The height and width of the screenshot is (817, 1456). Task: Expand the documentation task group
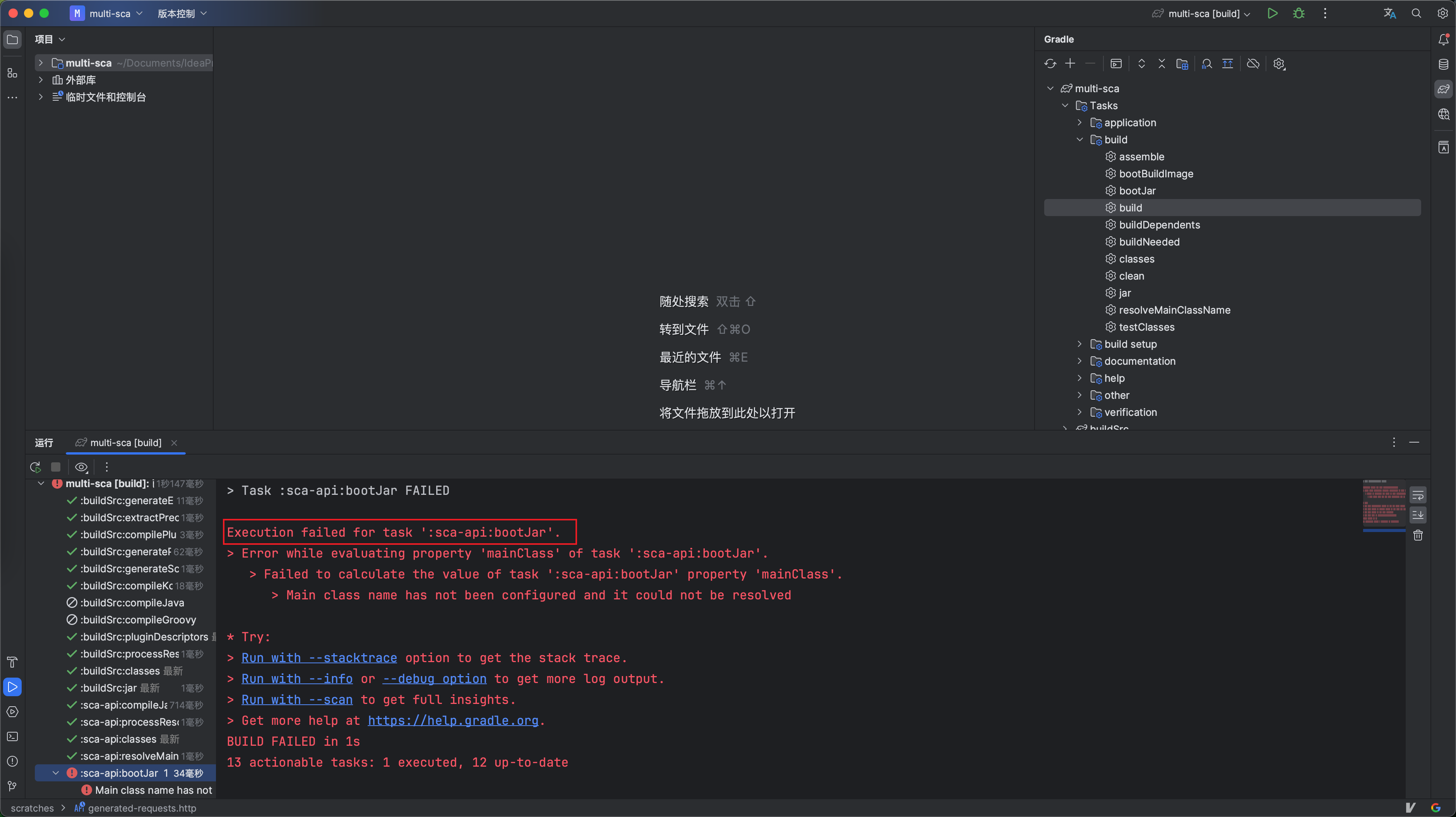1079,361
